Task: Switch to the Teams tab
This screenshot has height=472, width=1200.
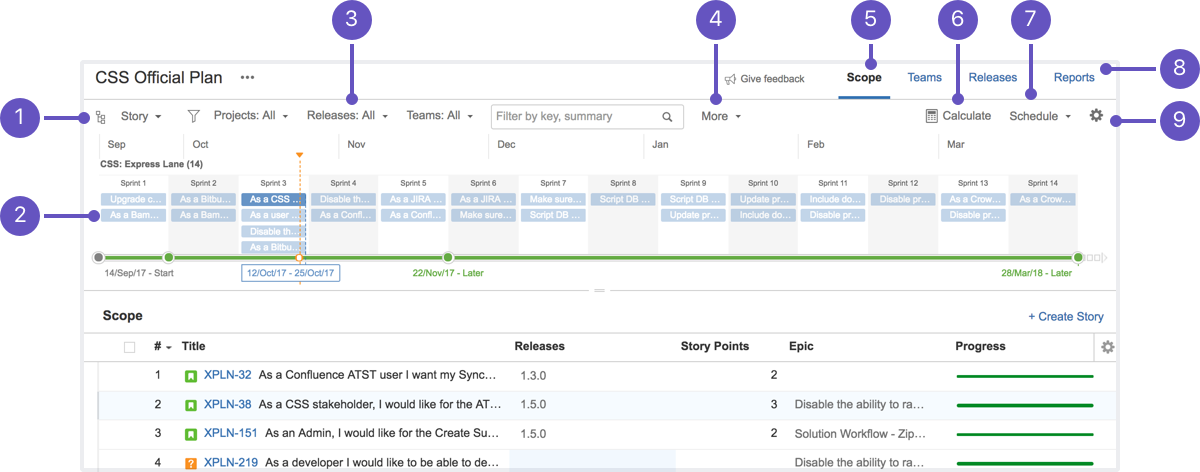Action: (925, 77)
